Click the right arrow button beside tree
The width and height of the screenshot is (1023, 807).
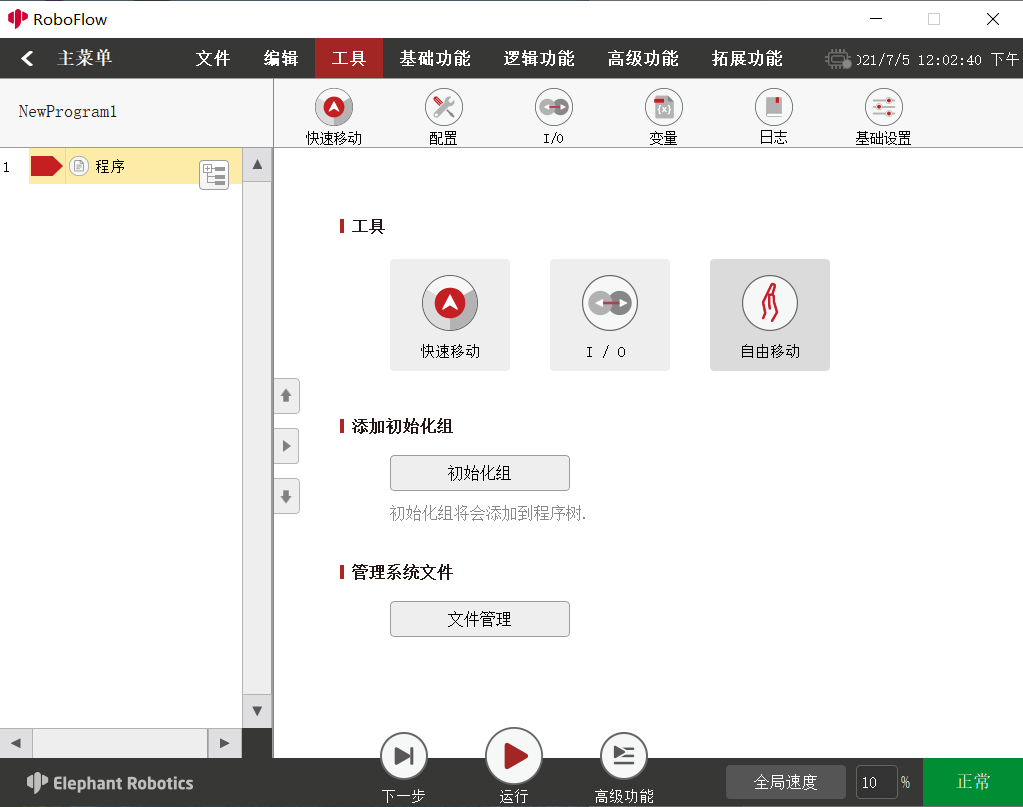[x=286, y=446]
